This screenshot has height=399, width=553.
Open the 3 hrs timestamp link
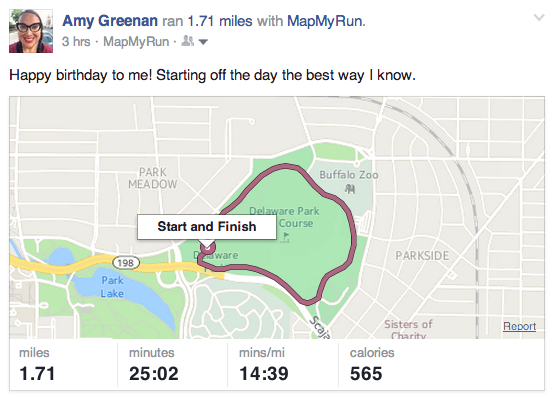coord(76,42)
